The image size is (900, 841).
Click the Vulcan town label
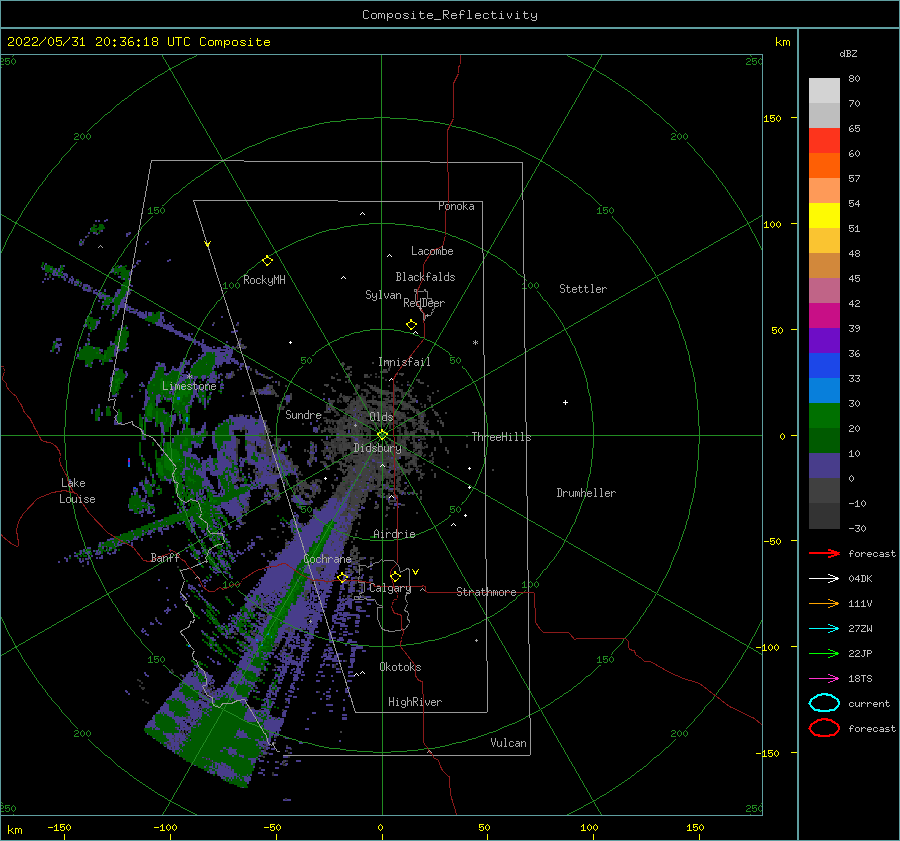click(509, 743)
